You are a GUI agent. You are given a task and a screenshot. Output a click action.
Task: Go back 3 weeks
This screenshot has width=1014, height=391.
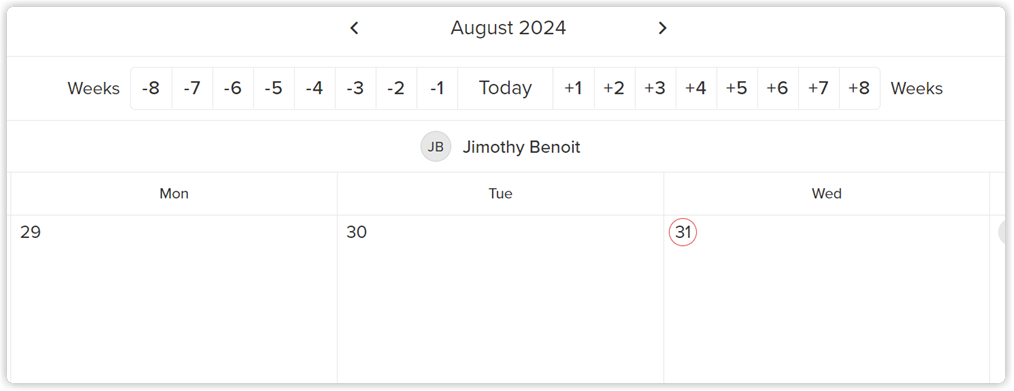(355, 89)
